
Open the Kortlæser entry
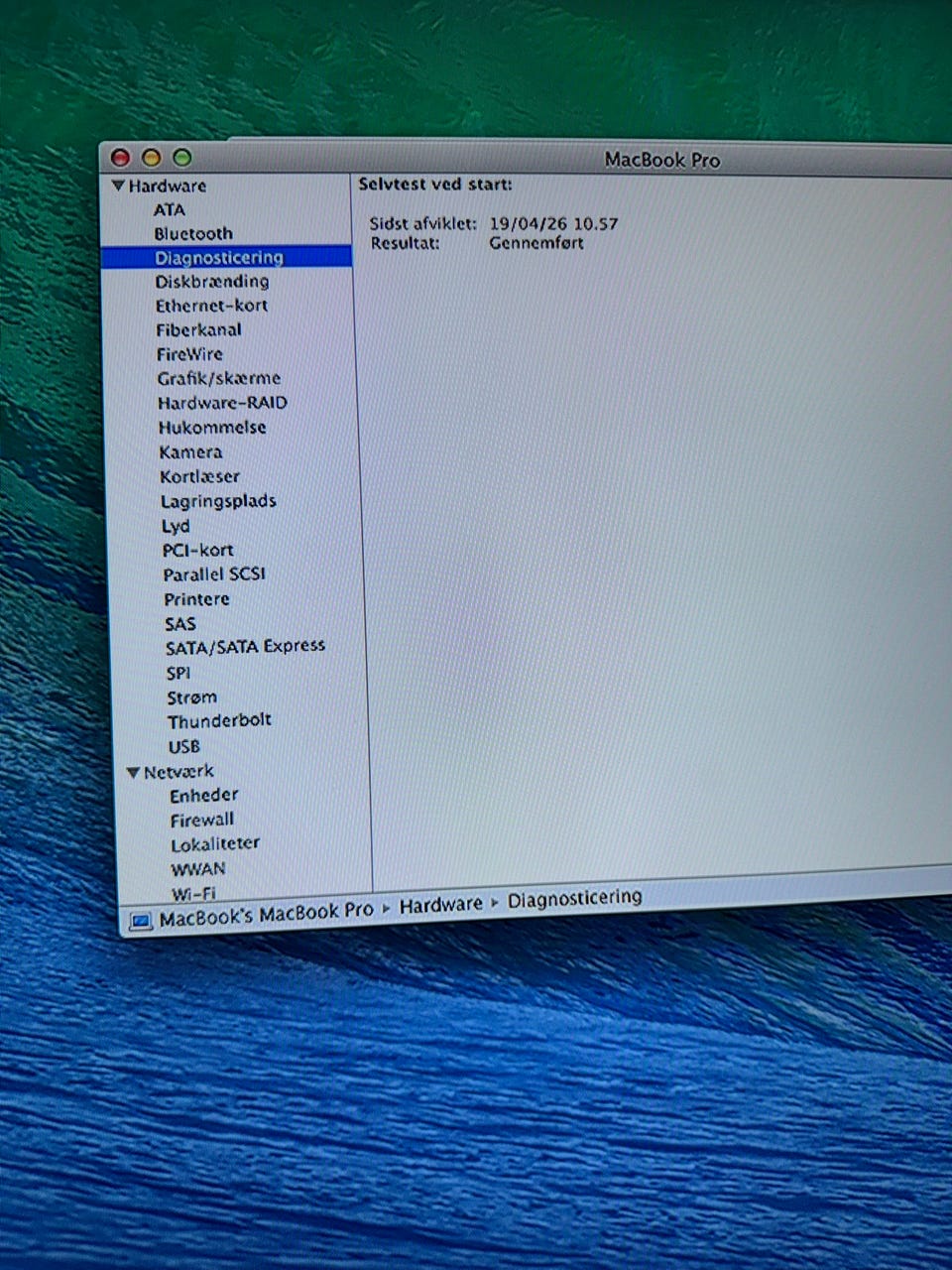tap(199, 476)
